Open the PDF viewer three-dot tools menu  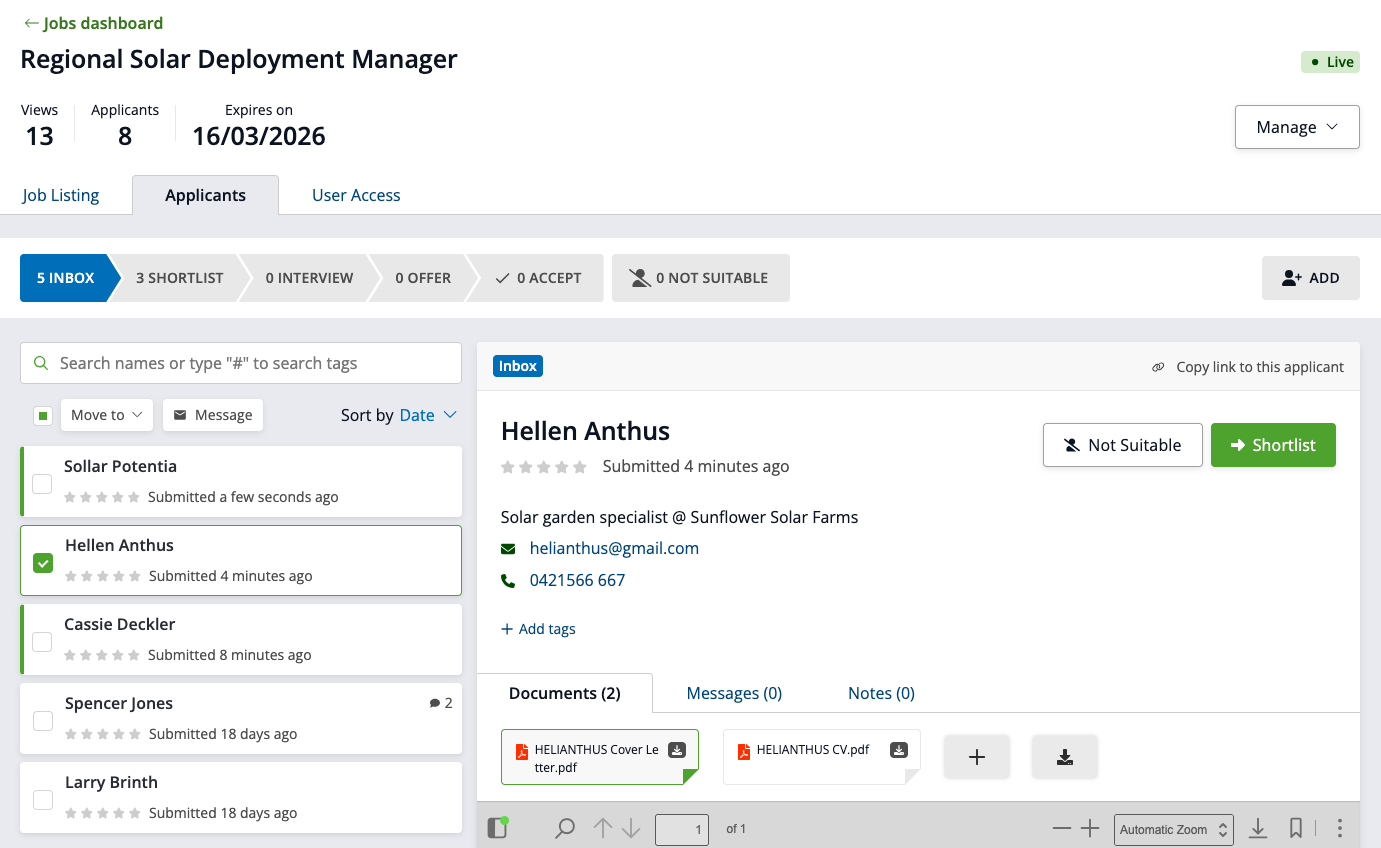pyautogui.click(x=1340, y=828)
